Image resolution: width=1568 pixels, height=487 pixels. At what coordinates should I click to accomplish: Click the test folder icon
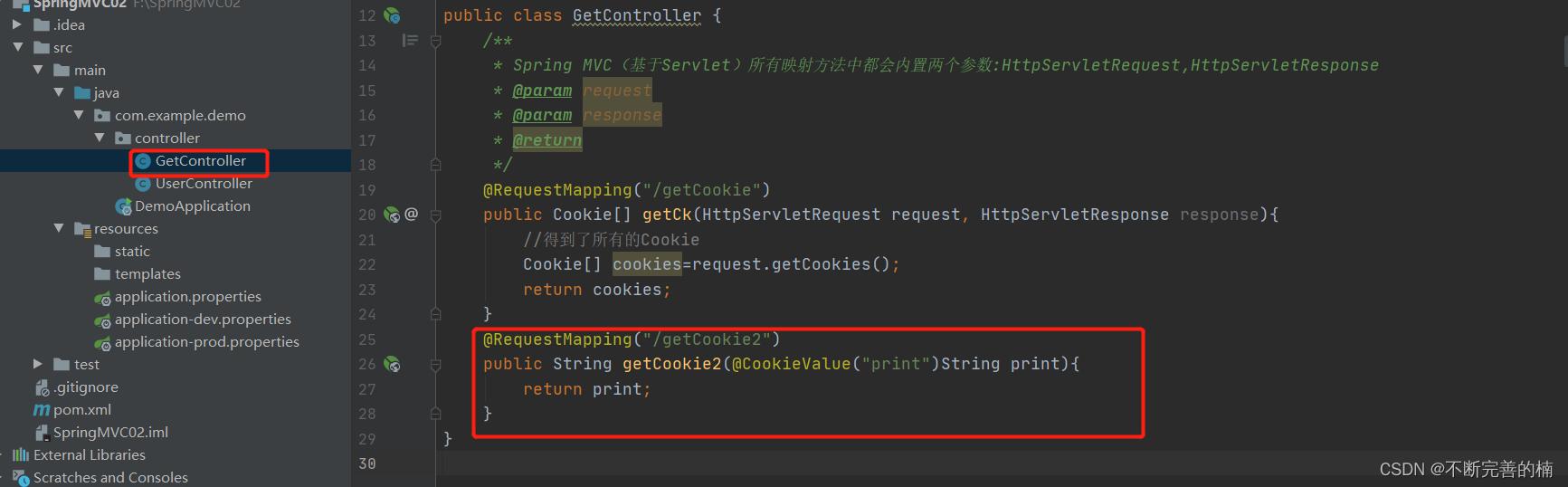[62, 364]
